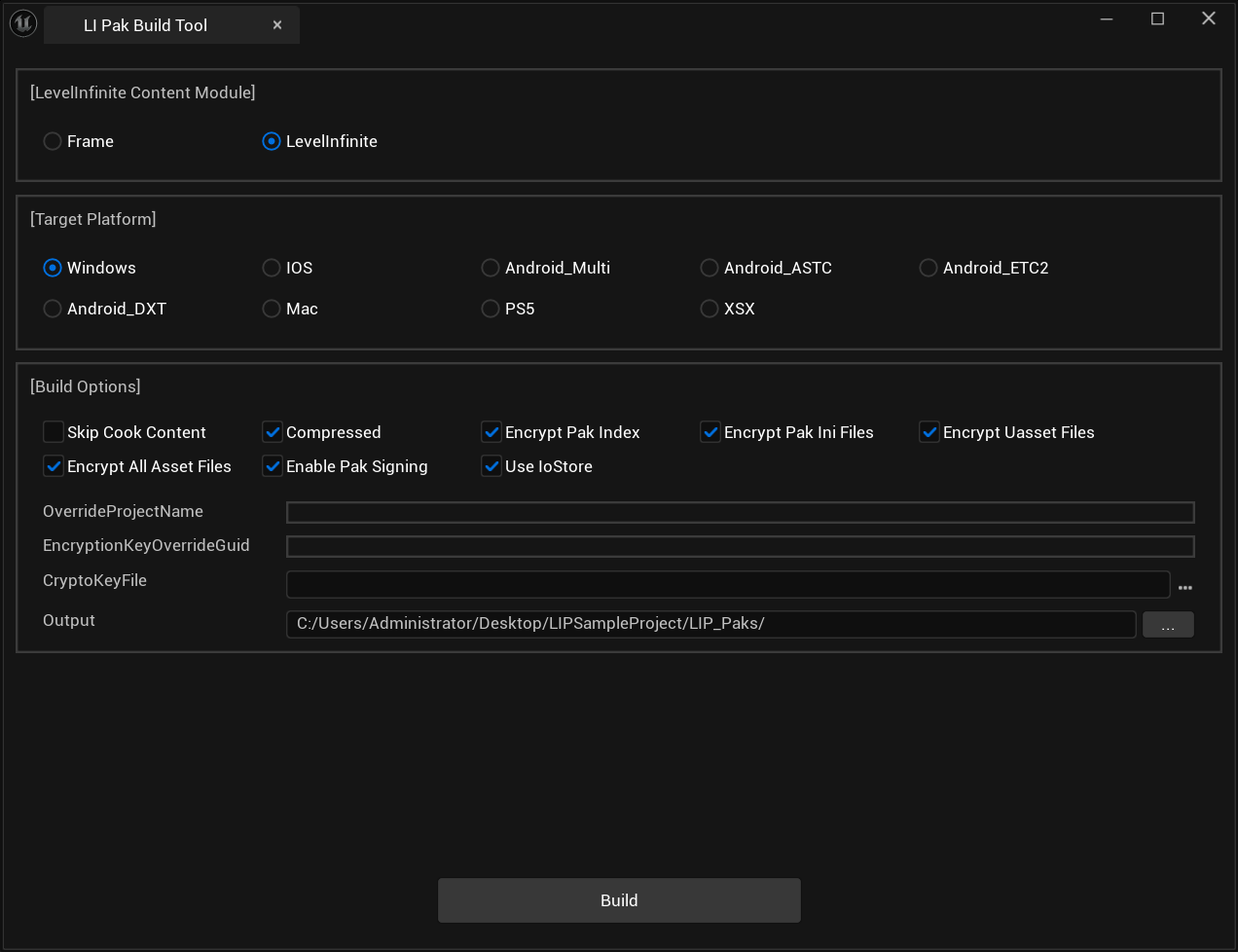This screenshot has width=1238, height=952.
Task: Switch to the LI Pak Build Tool tab
Action: click(x=146, y=25)
